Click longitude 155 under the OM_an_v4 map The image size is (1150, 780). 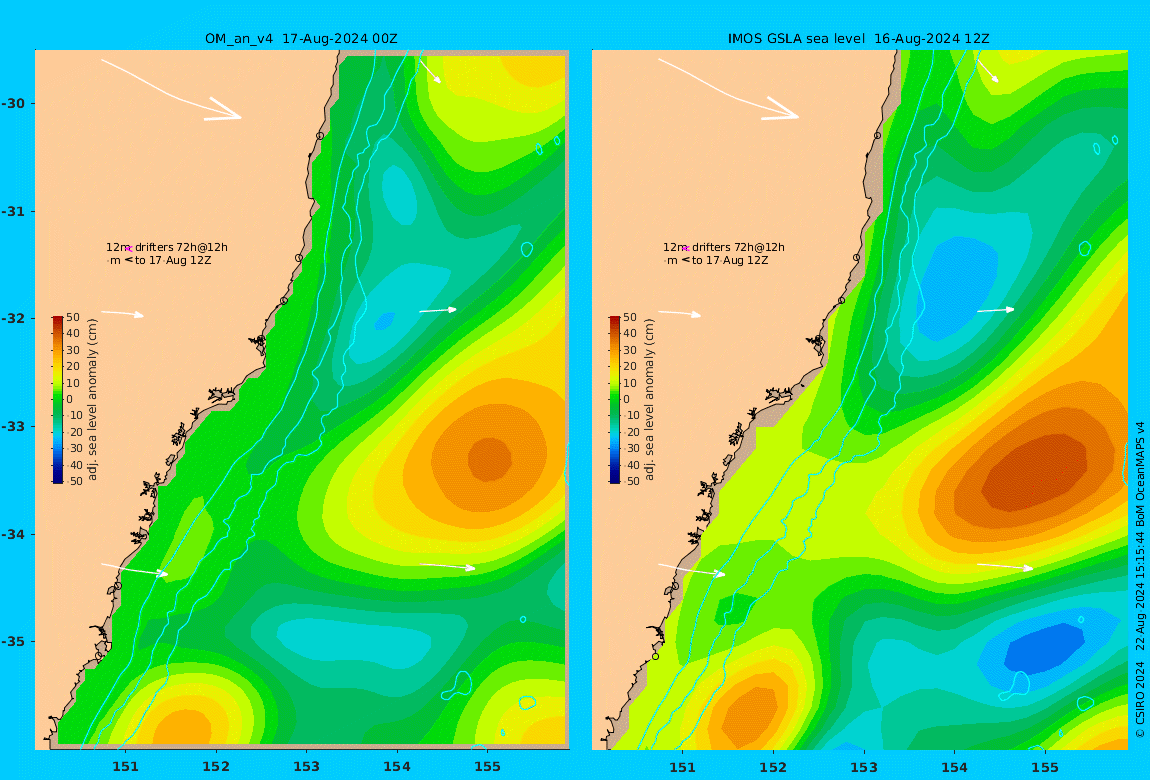pos(488,767)
